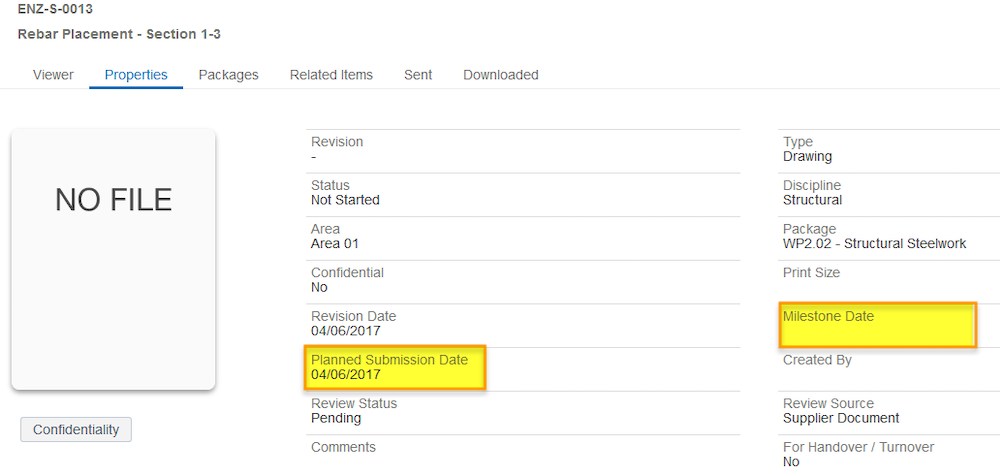Viewport: 1000px width, 476px height.
Task: Select the Properties tab
Action: coord(136,75)
